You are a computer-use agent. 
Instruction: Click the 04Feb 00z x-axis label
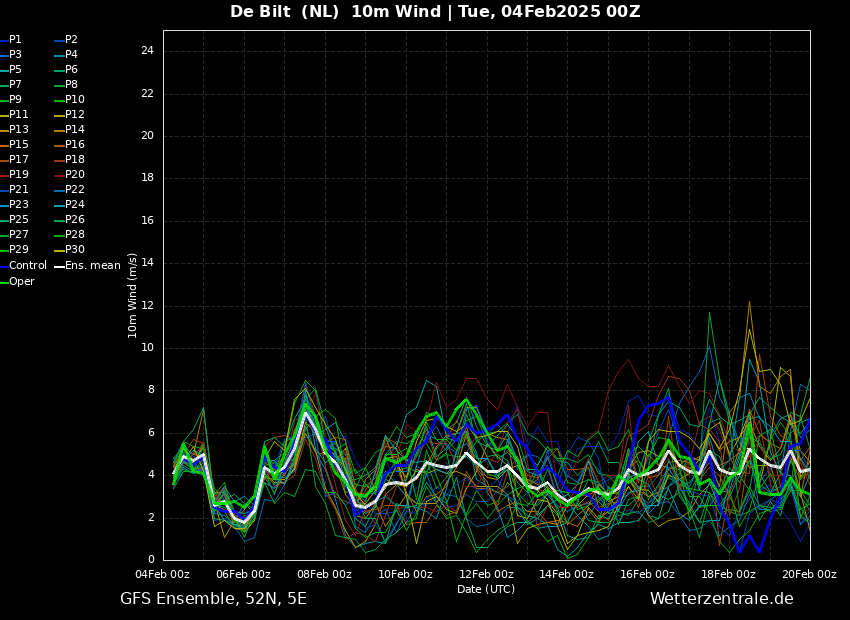pyautogui.click(x=162, y=574)
